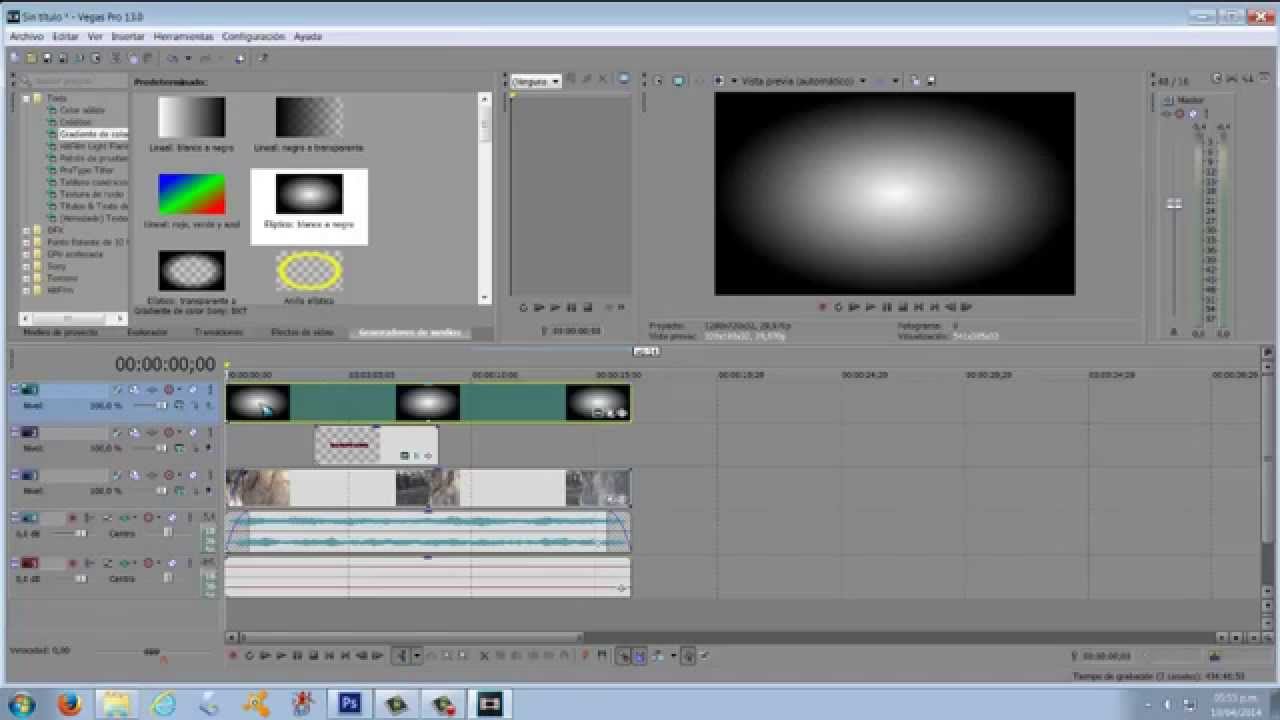Switch to the Explorador tab
Viewport: 1280px width, 720px height.
click(148, 332)
